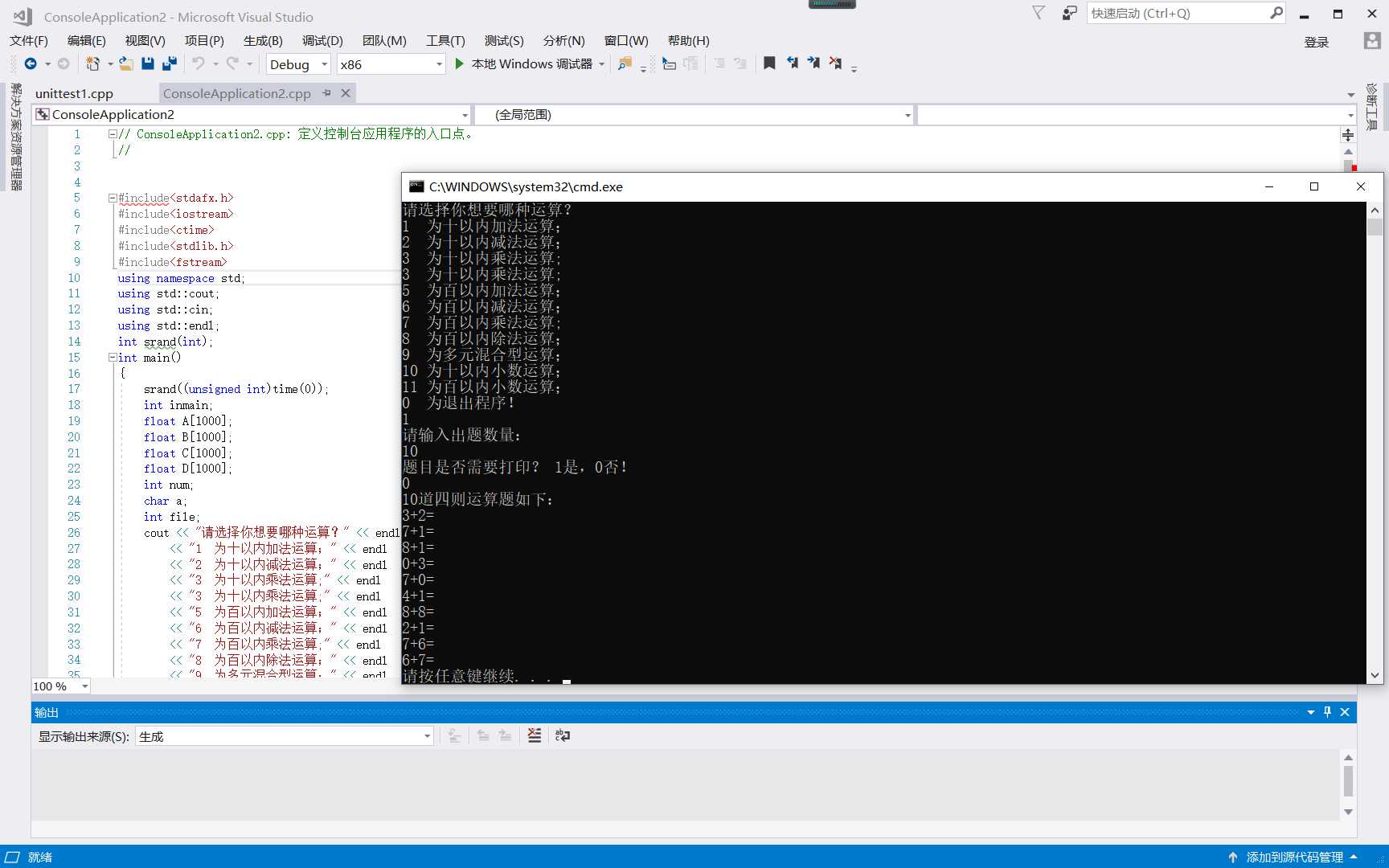
Task: Pin the ConsoleApplication2.cpp tab
Action: coord(326,93)
